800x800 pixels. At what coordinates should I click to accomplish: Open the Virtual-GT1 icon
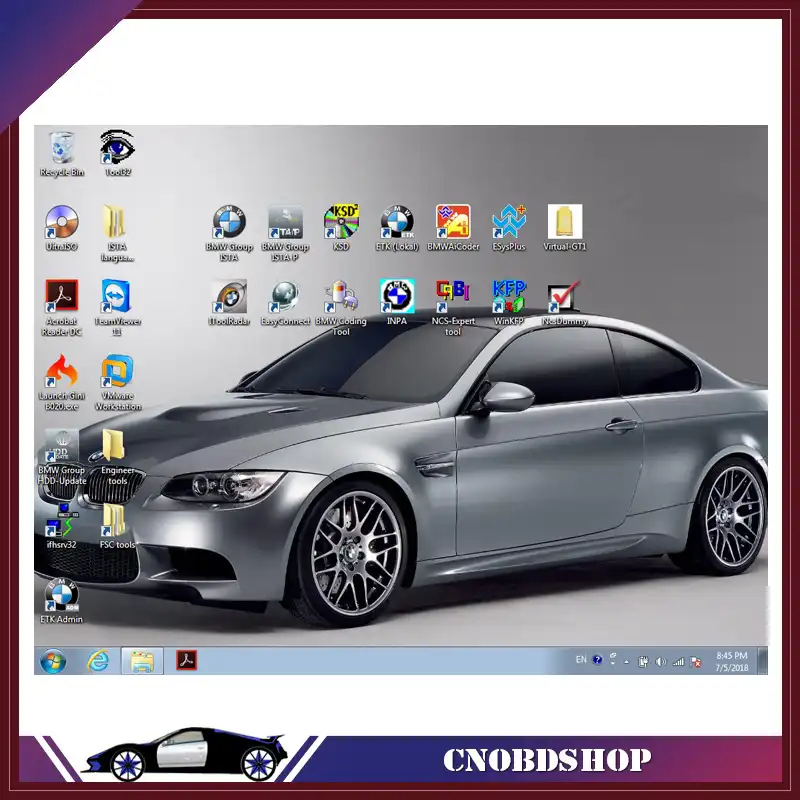[565, 228]
